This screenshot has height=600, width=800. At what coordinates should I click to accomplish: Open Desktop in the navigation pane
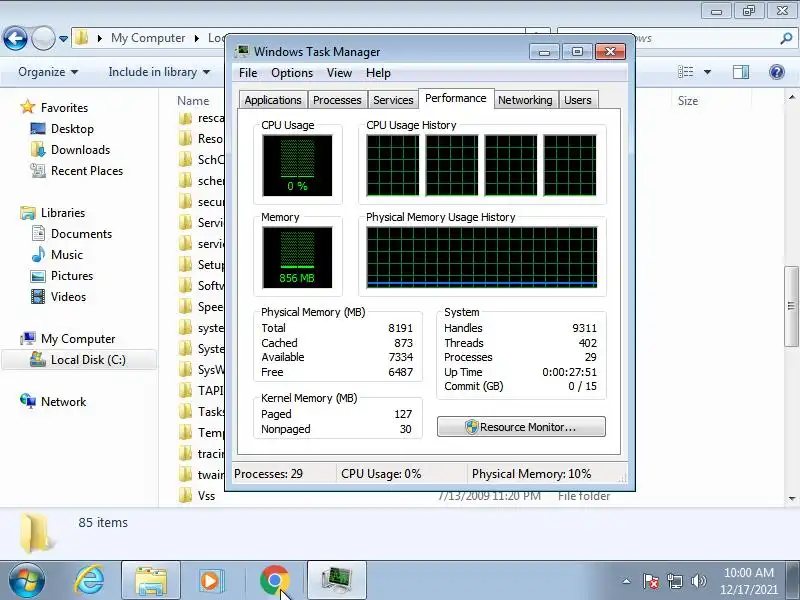72,129
